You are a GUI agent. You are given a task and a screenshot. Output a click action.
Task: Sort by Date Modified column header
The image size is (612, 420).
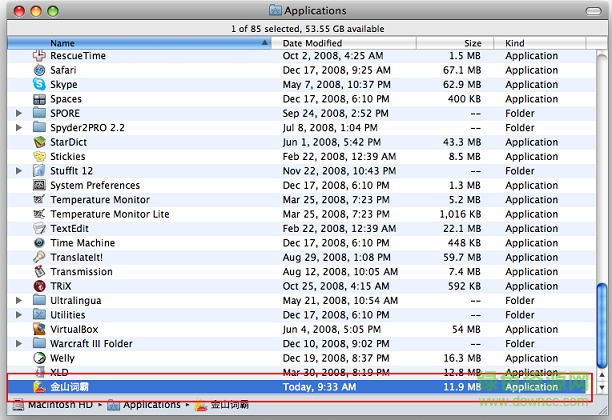coord(360,43)
